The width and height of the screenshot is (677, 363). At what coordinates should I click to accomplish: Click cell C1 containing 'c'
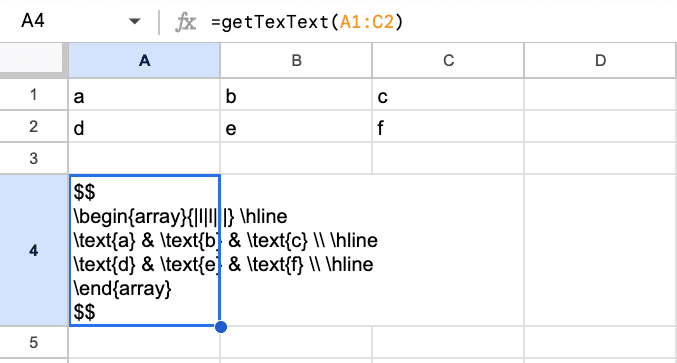(448, 95)
